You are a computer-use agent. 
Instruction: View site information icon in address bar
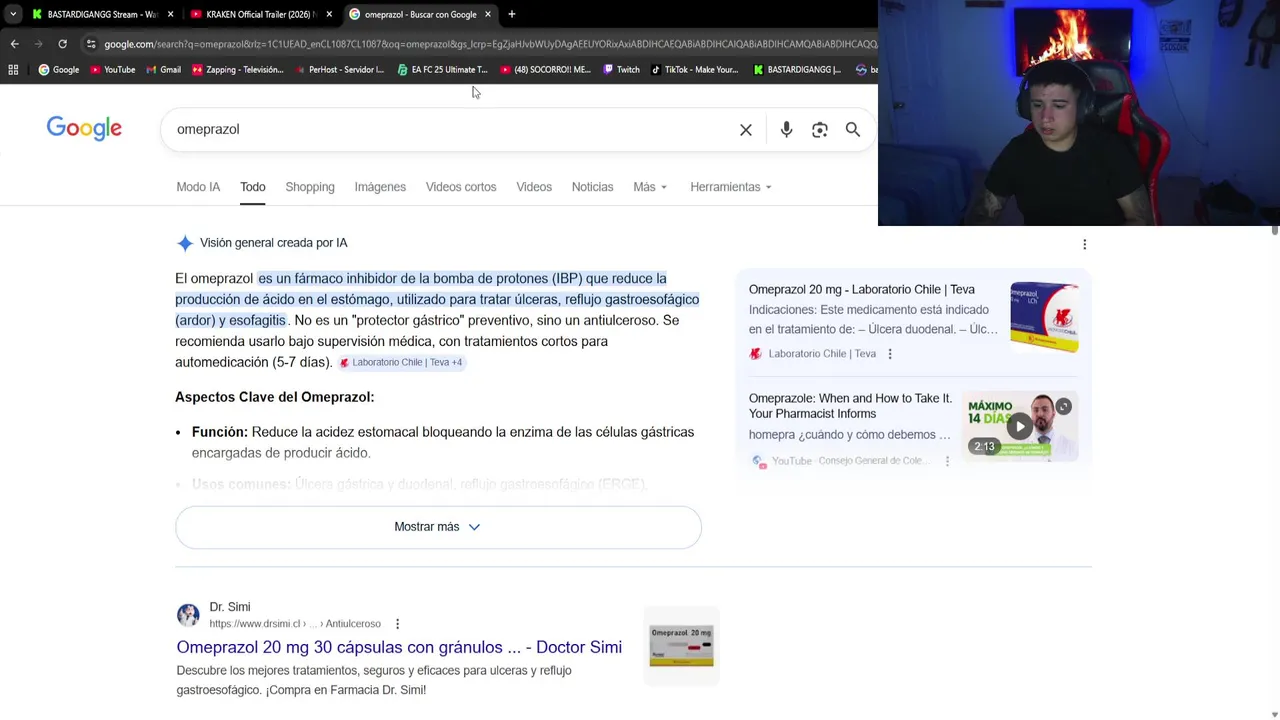pos(91,44)
